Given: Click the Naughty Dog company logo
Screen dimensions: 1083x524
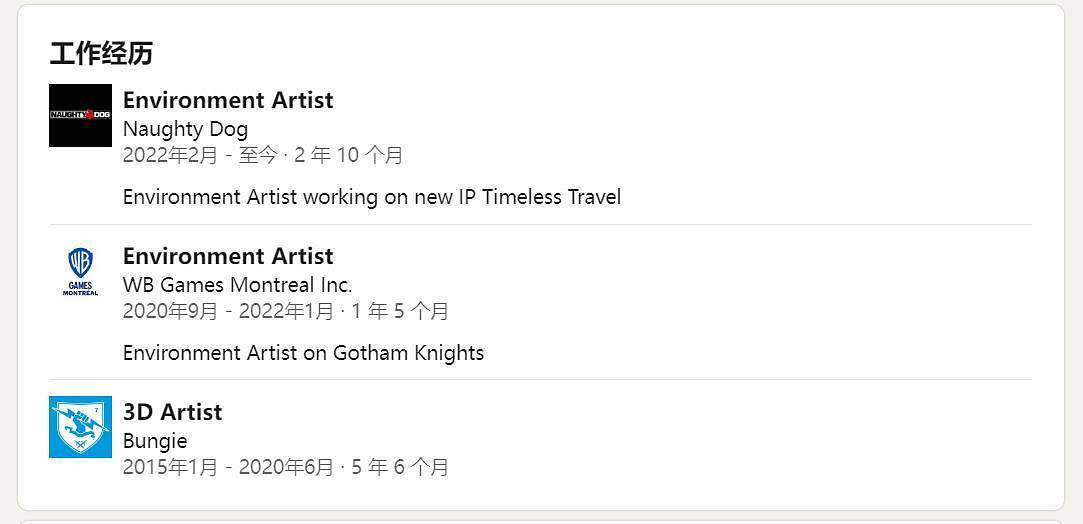Looking at the screenshot, I should 80,115.
